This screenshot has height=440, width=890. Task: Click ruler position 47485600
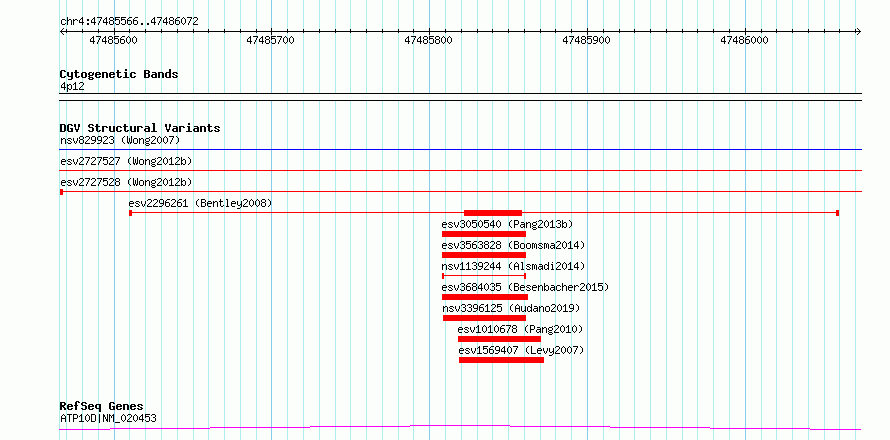113,40
